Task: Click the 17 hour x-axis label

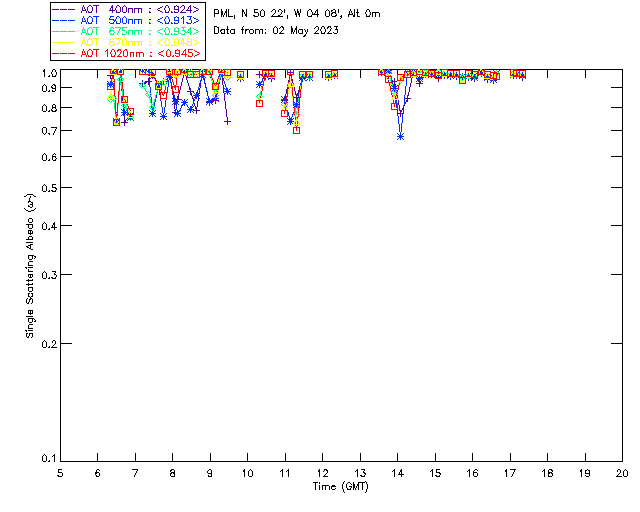Action: [x=510, y=473]
